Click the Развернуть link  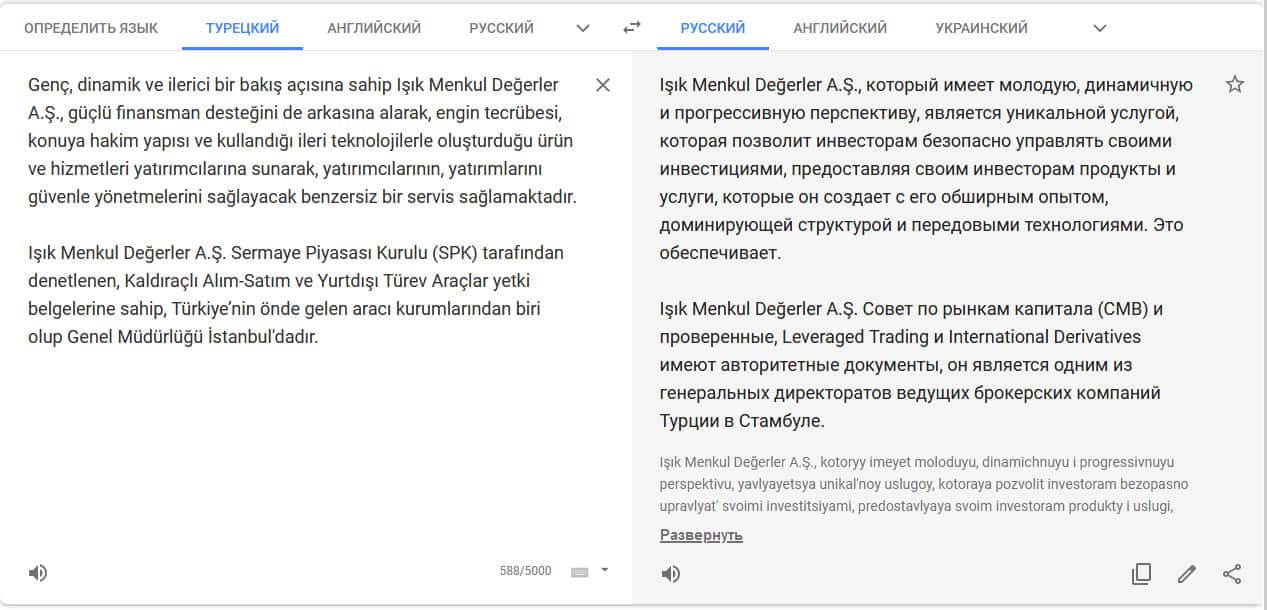click(x=701, y=535)
